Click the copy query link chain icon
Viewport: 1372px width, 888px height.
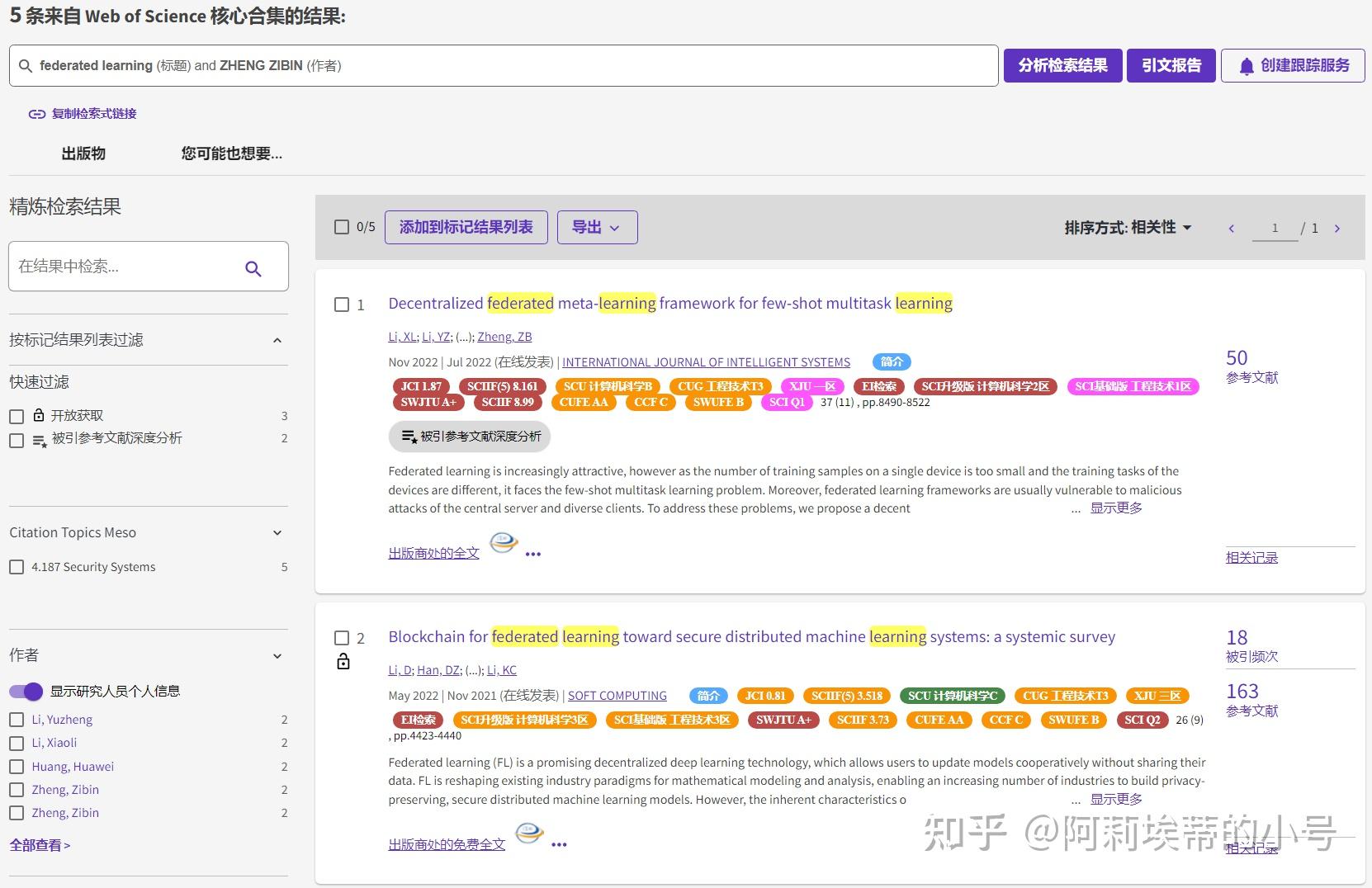click(36, 114)
